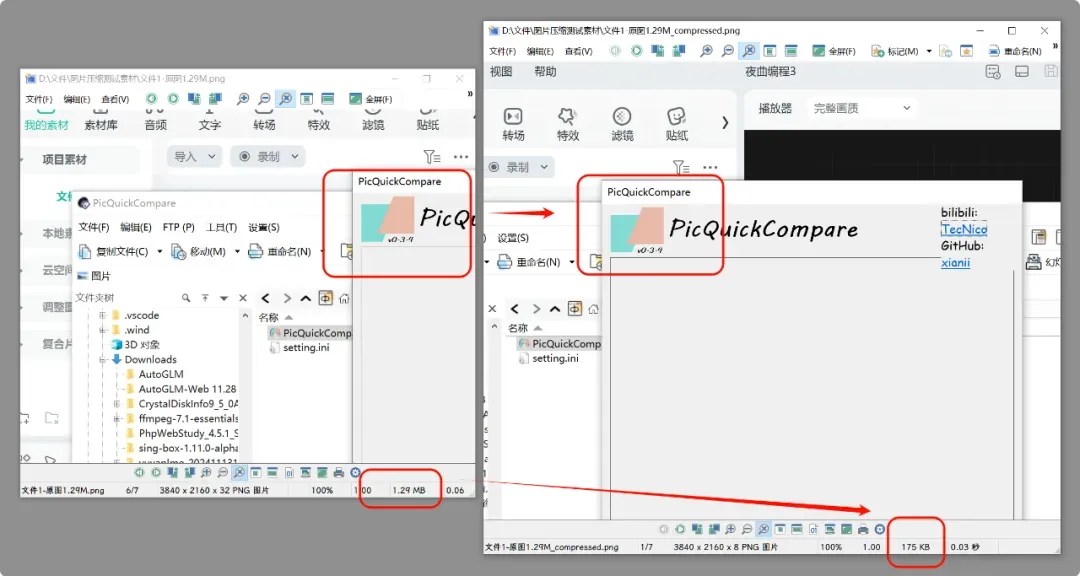Screen dimensions: 1080x576
Task: Toggle the 录制 record button in left window
Action: pyautogui.click(x=267, y=156)
